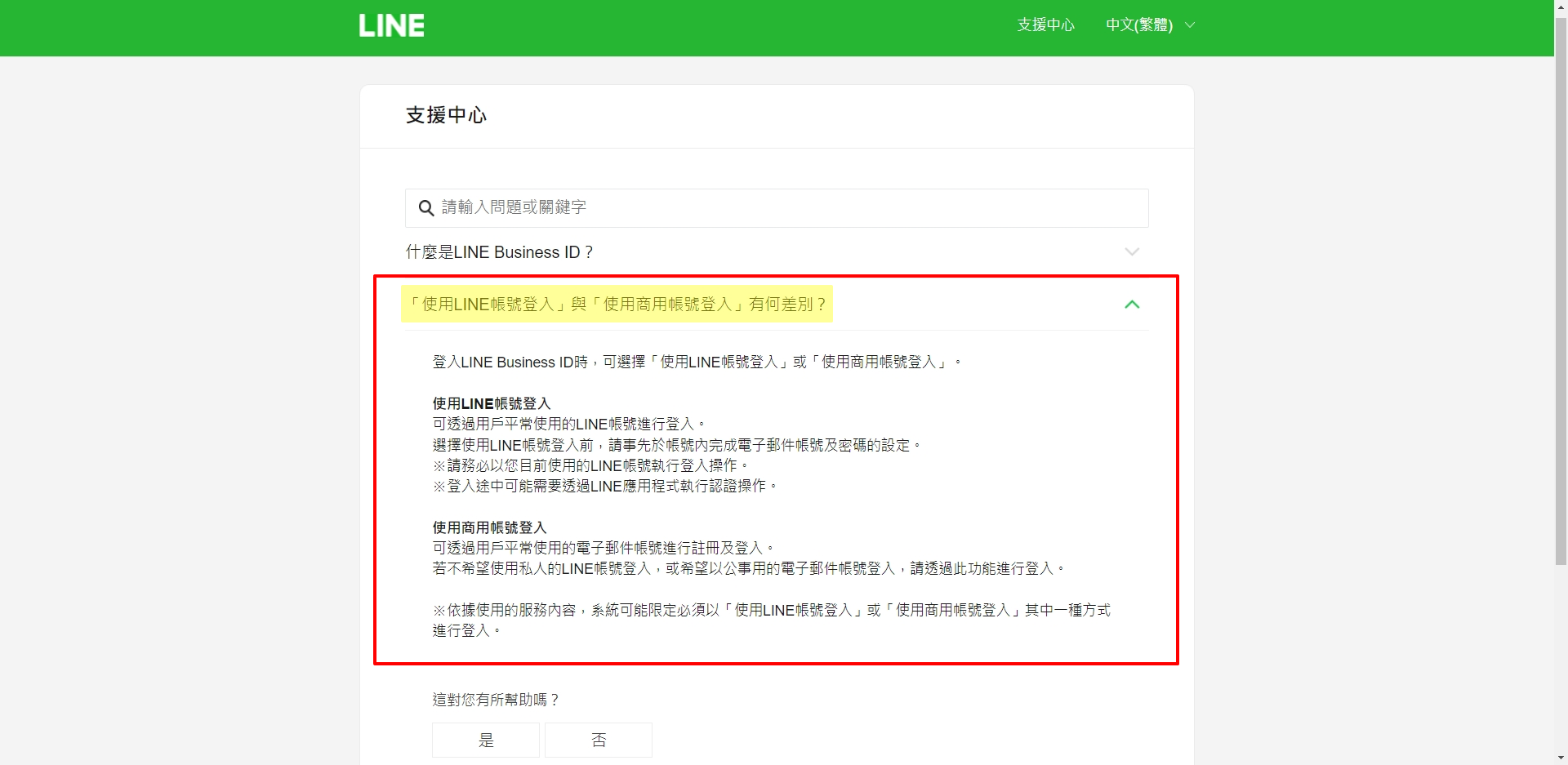Click the gray down chevron on Business ID row
The image size is (1568, 765).
click(1131, 252)
